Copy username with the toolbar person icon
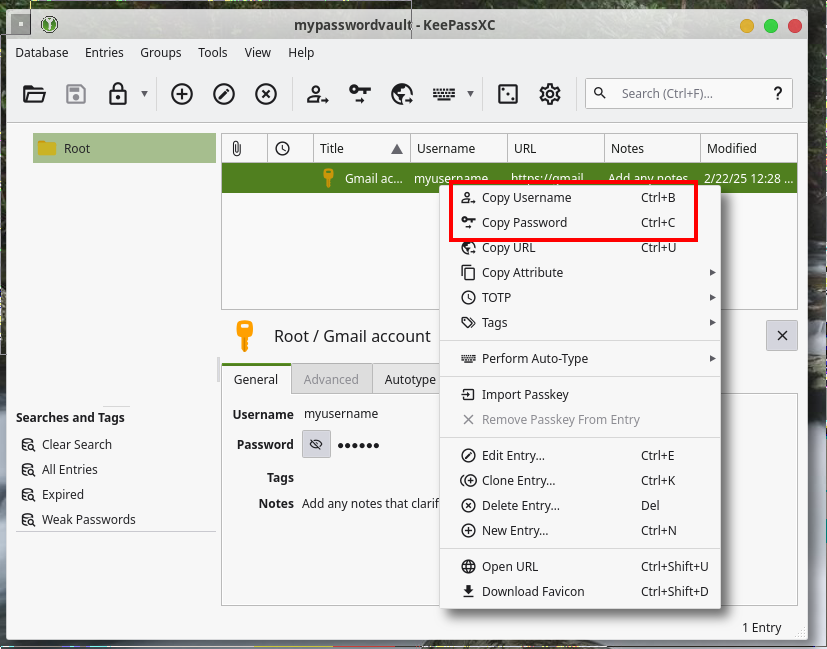 (318, 94)
